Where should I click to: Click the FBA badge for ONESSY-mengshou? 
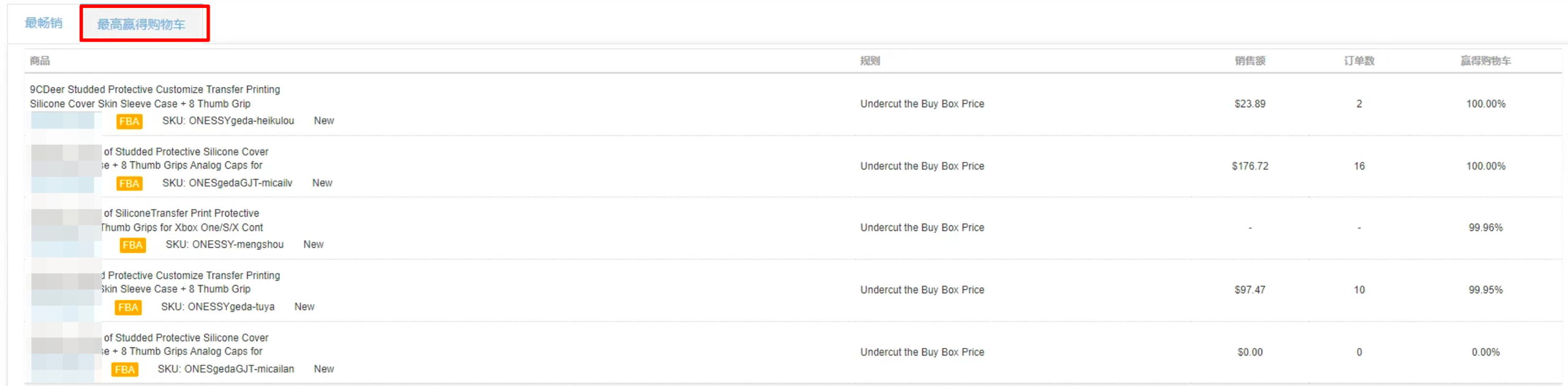point(132,245)
